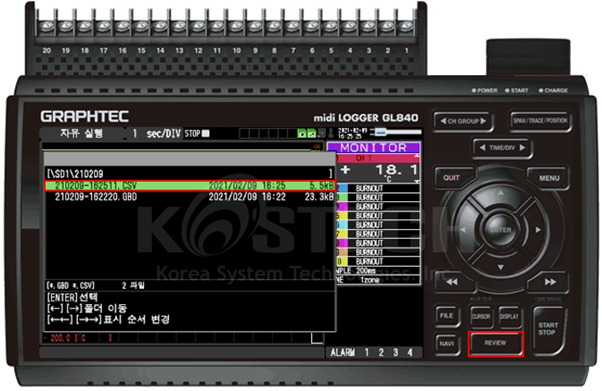Click the down arrow on the direction pad
This screenshot has width=602, height=391.
click(x=501, y=267)
